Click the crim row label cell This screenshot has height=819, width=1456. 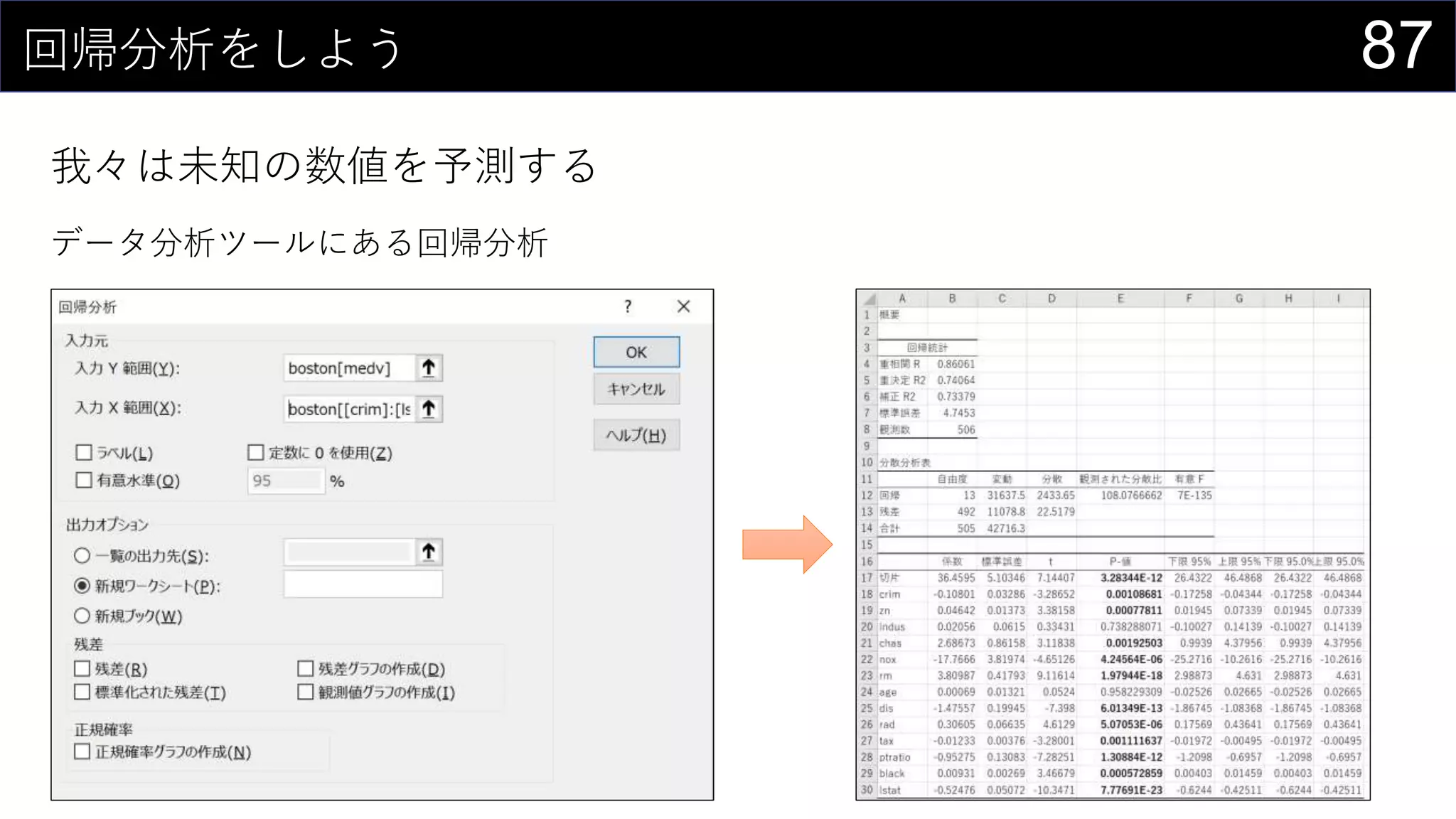click(x=902, y=594)
